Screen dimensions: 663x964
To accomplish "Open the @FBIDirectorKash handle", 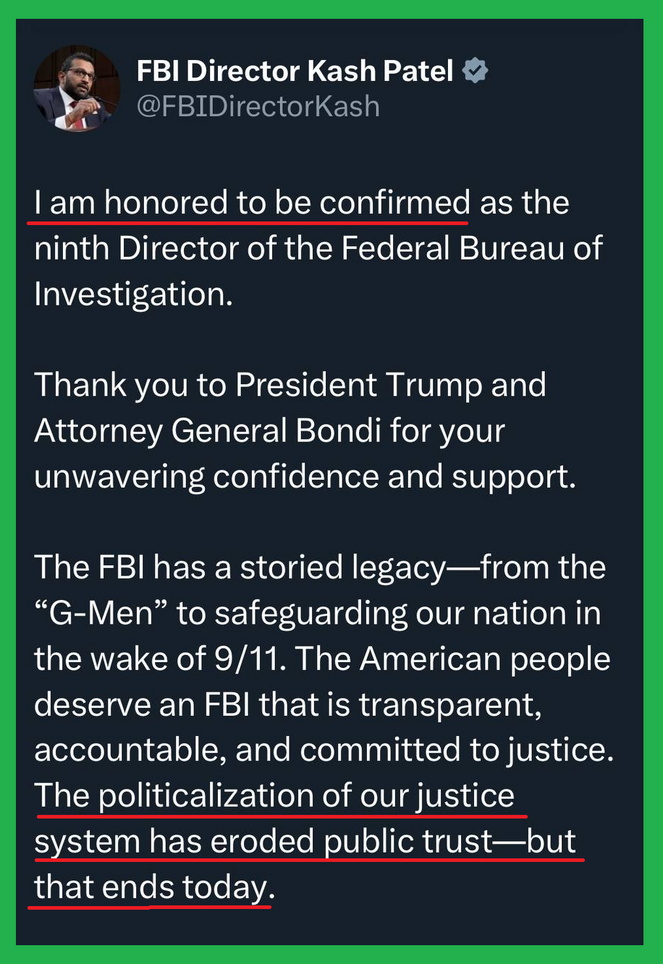I will click(258, 106).
